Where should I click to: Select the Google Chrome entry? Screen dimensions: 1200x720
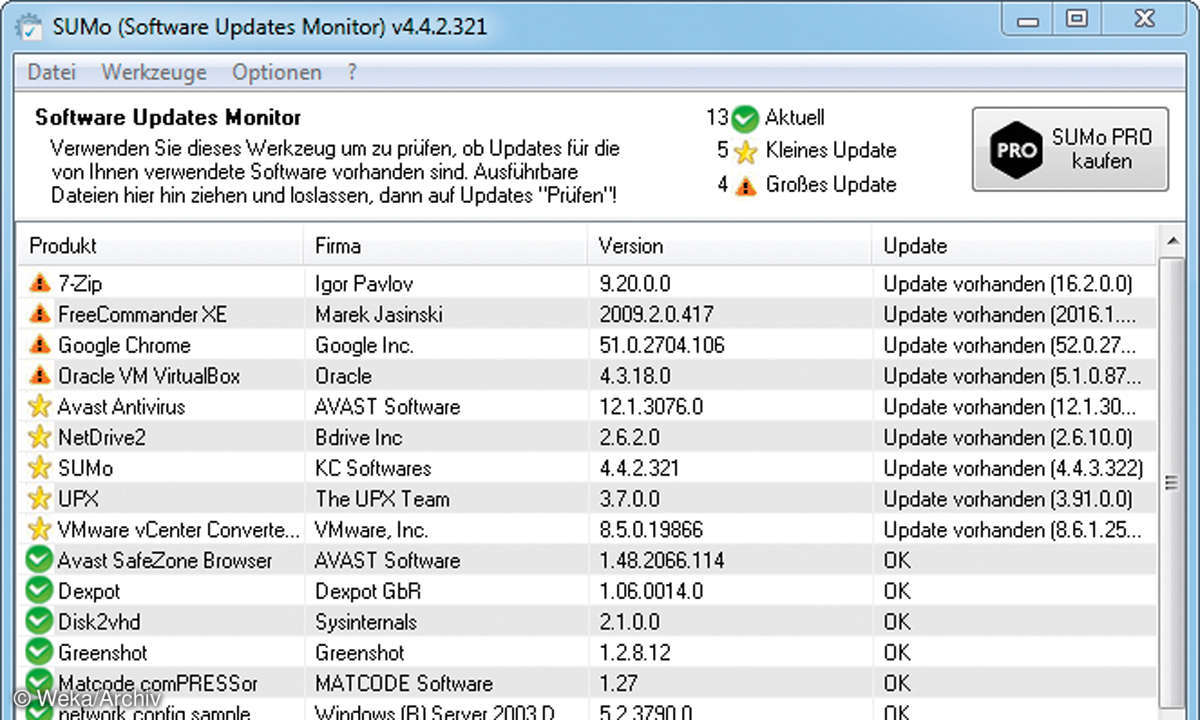[587, 345]
